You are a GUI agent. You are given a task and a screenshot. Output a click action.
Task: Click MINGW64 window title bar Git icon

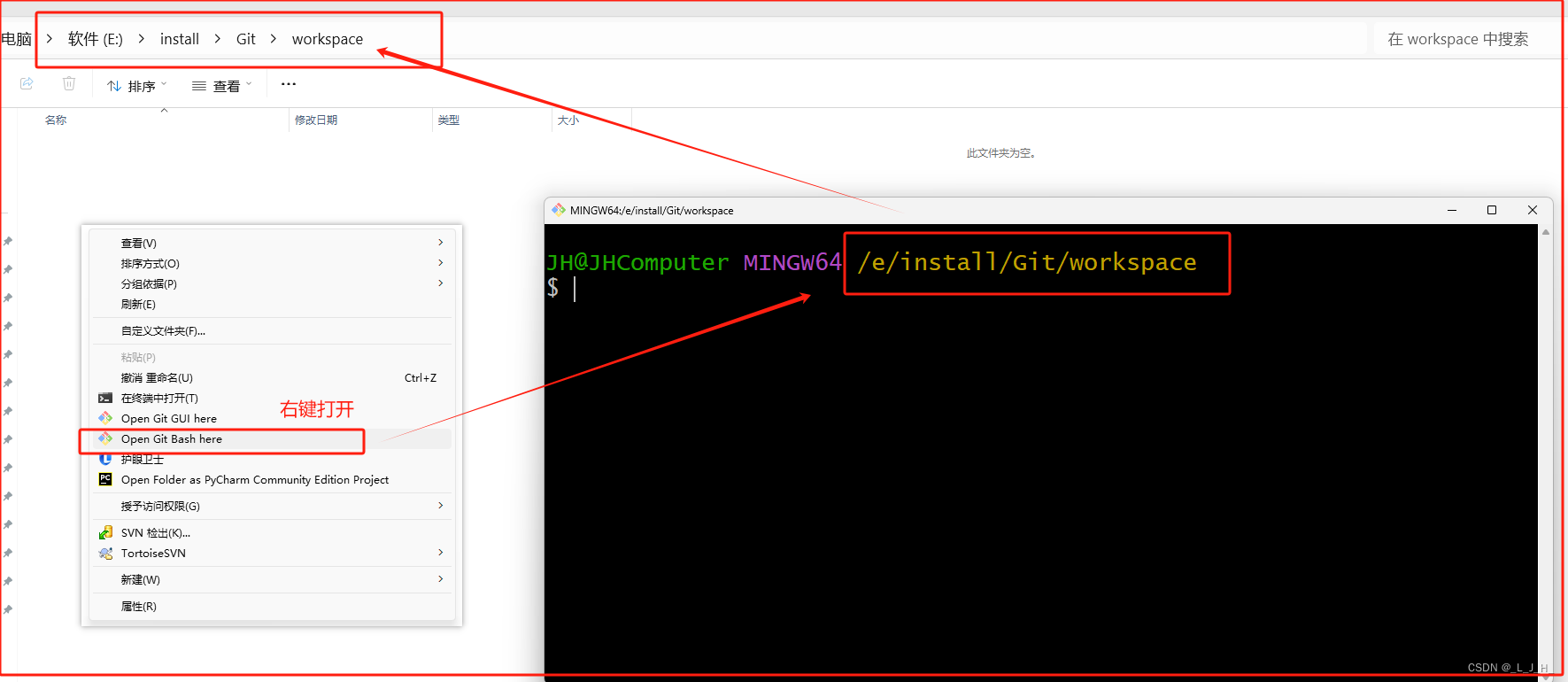point(558,210)
